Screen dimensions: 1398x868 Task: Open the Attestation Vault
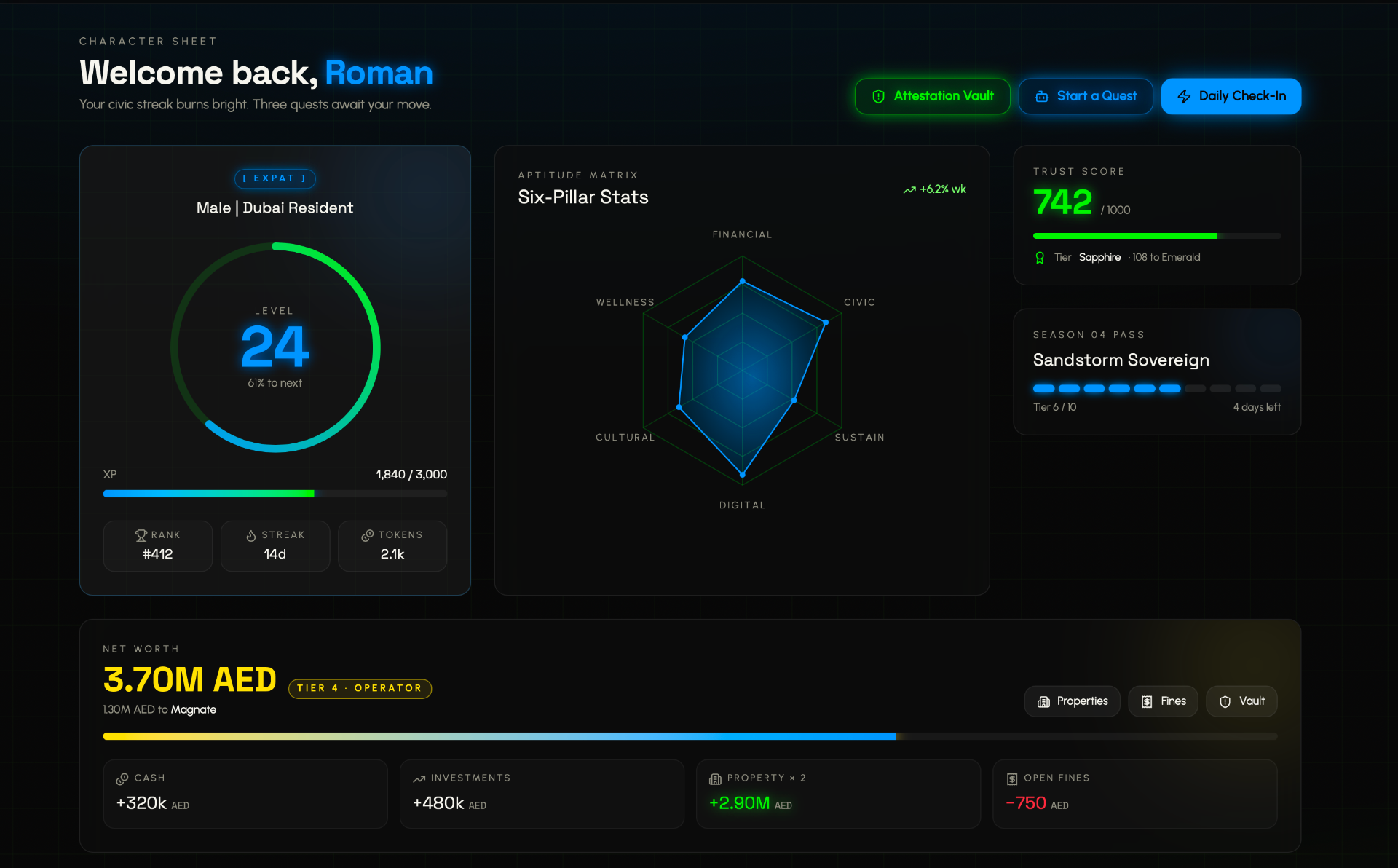click(933, 96)
